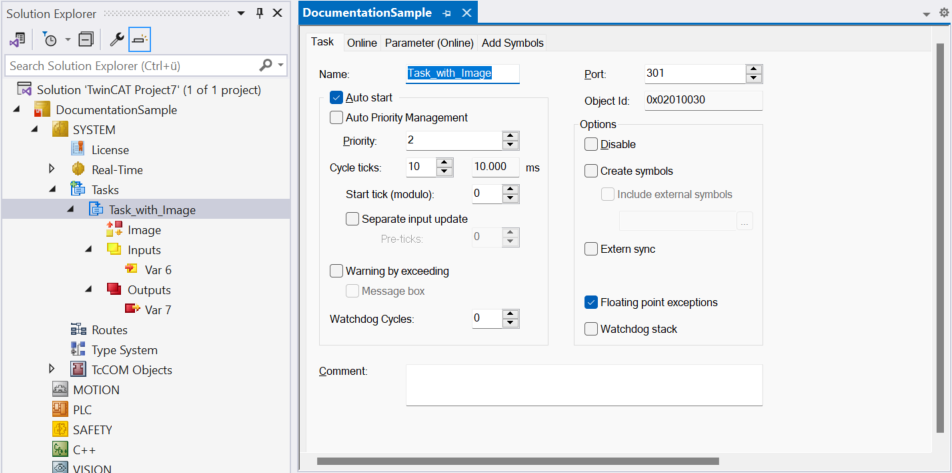Uncheck the Auto start checkbox
The height and width of the screenshot is (473, 952).
(336, 97)
